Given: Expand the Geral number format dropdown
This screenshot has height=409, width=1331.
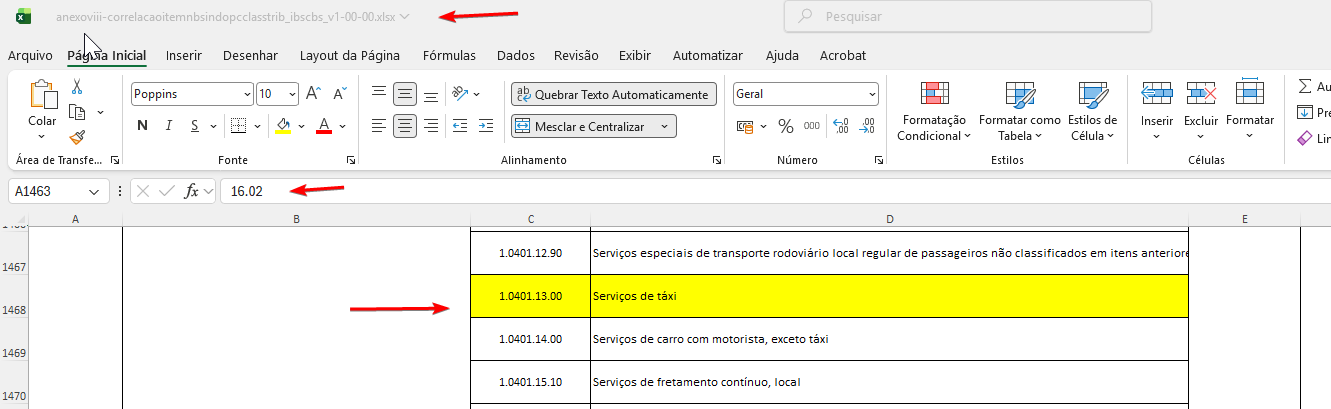Looking at the screenshot, I should (872, 94).
